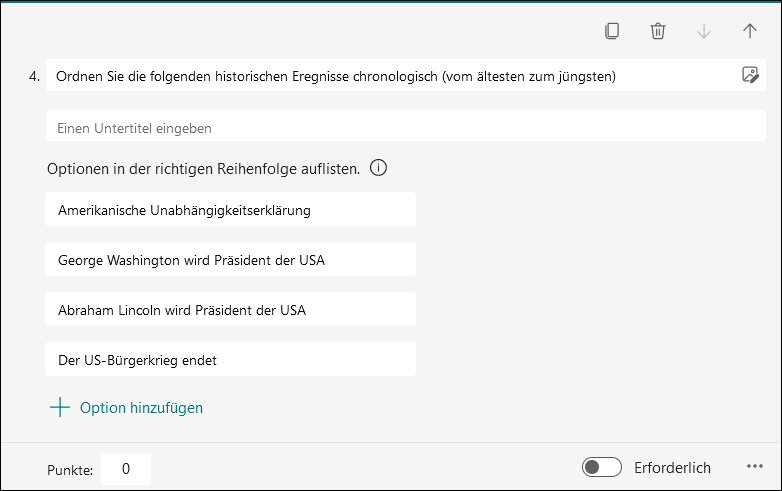The image size is (782, 491).
Task: Insert media via image icon in question title
Action: [750, 75]
